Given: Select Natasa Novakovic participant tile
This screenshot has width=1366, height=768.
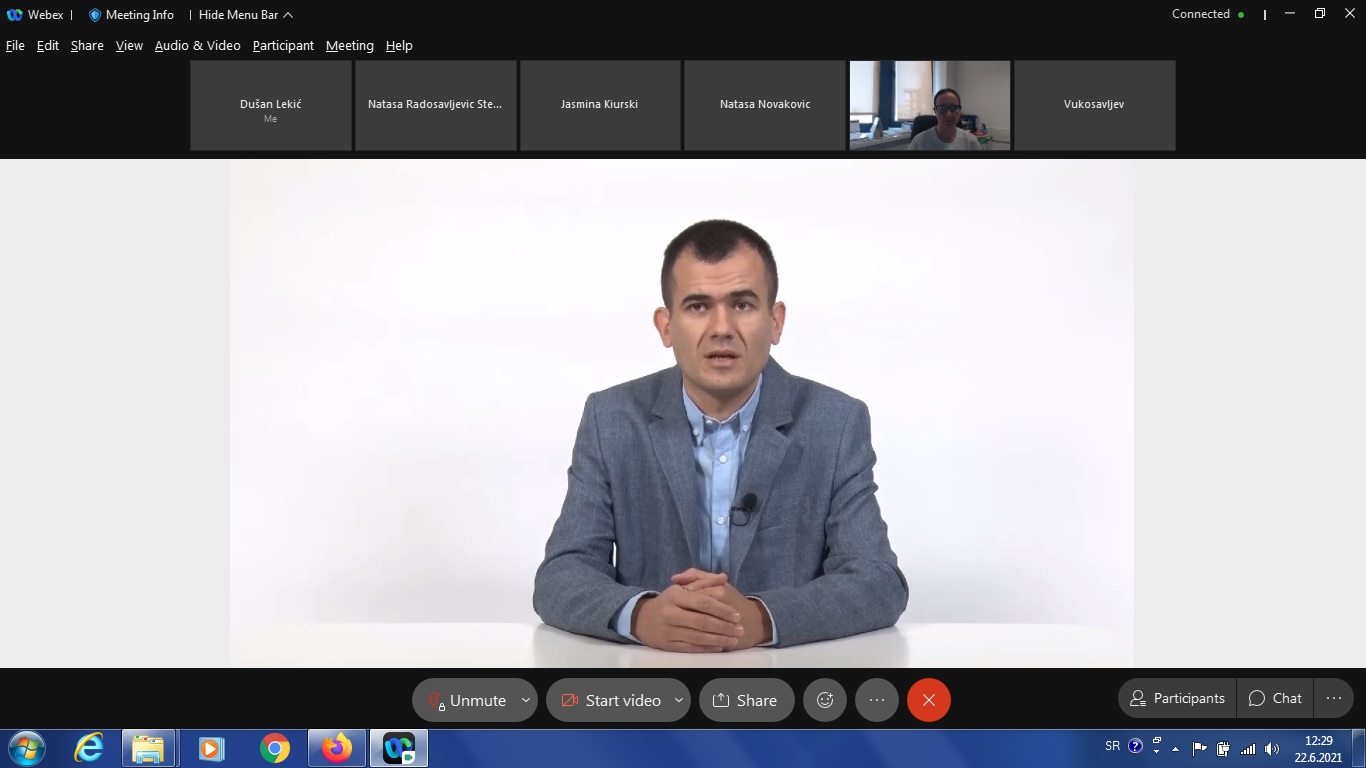Looking at the screenshot, I should (765, 105).
